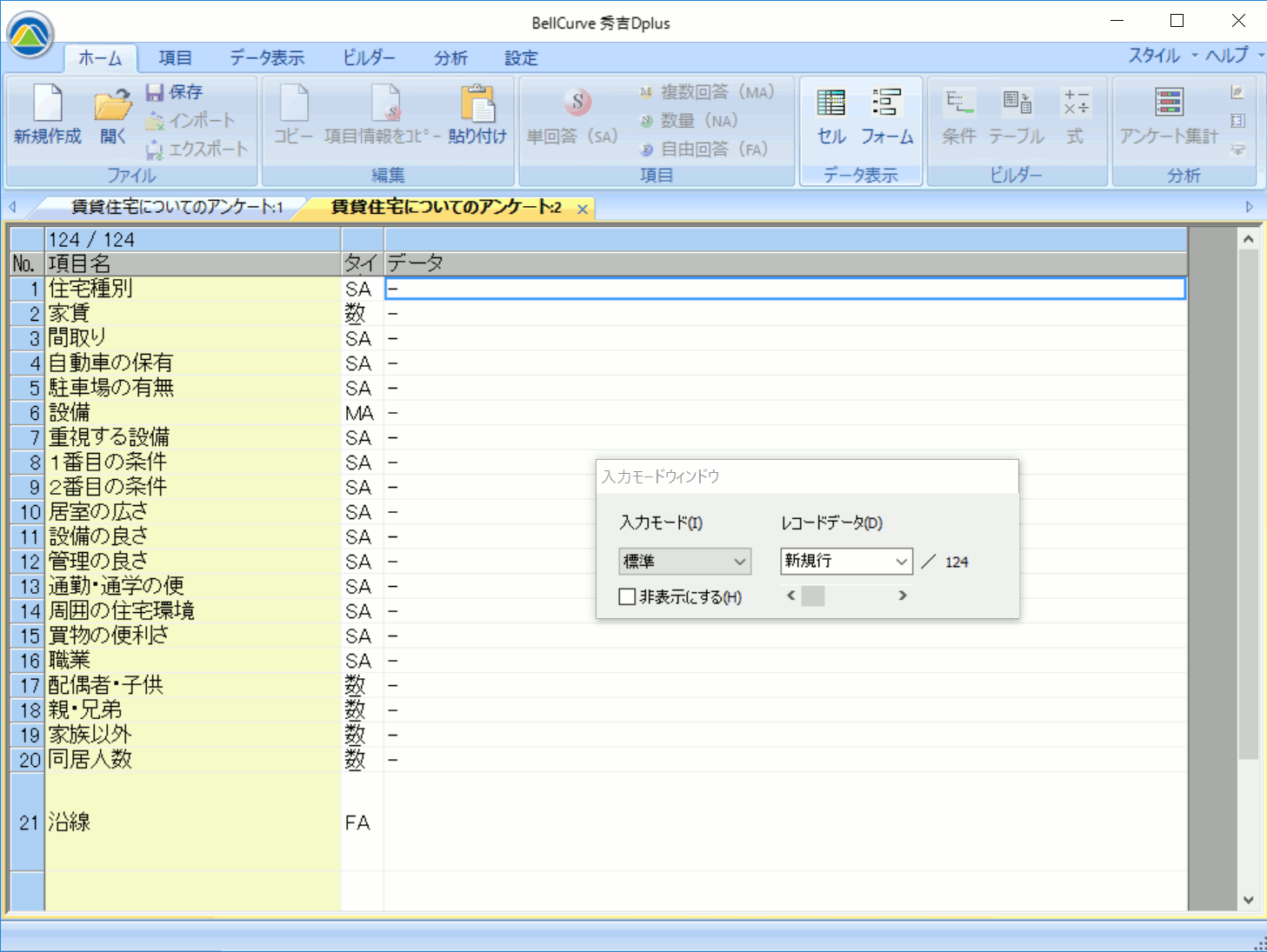Image resolution: width=1267 pixels, height=952 pixels.
Task: Open the 項目 ribbon tab
Action: coord(175,58)
